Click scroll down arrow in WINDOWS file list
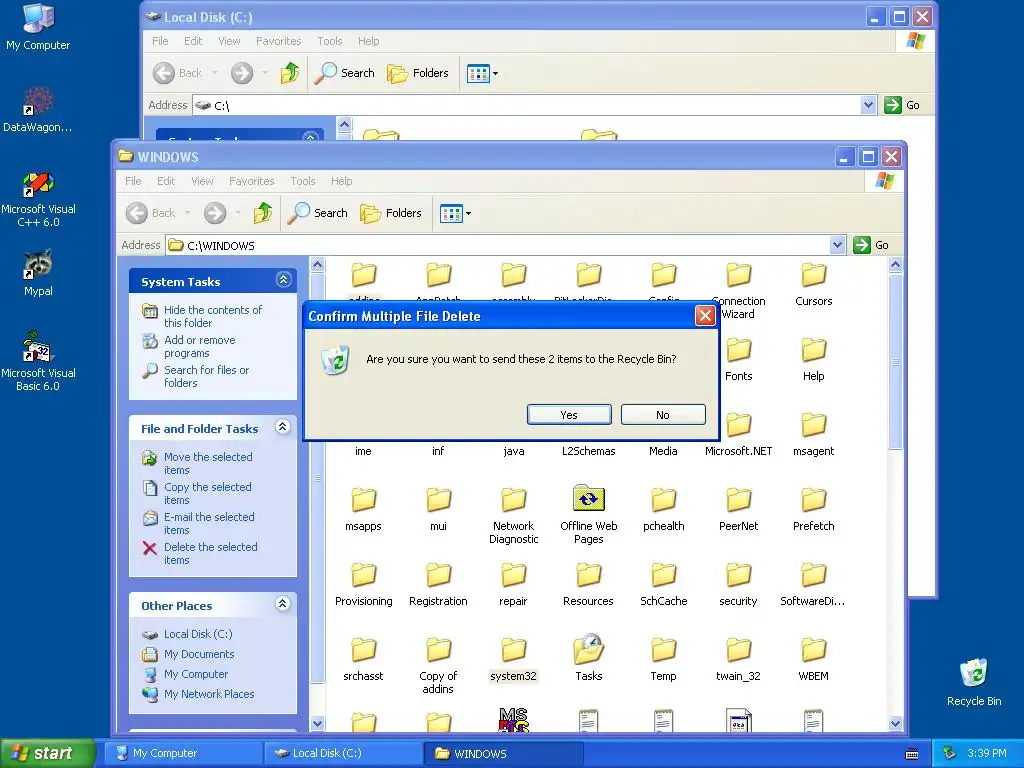The height and width of the screenshot is (768, 1024). pos(895,723)
